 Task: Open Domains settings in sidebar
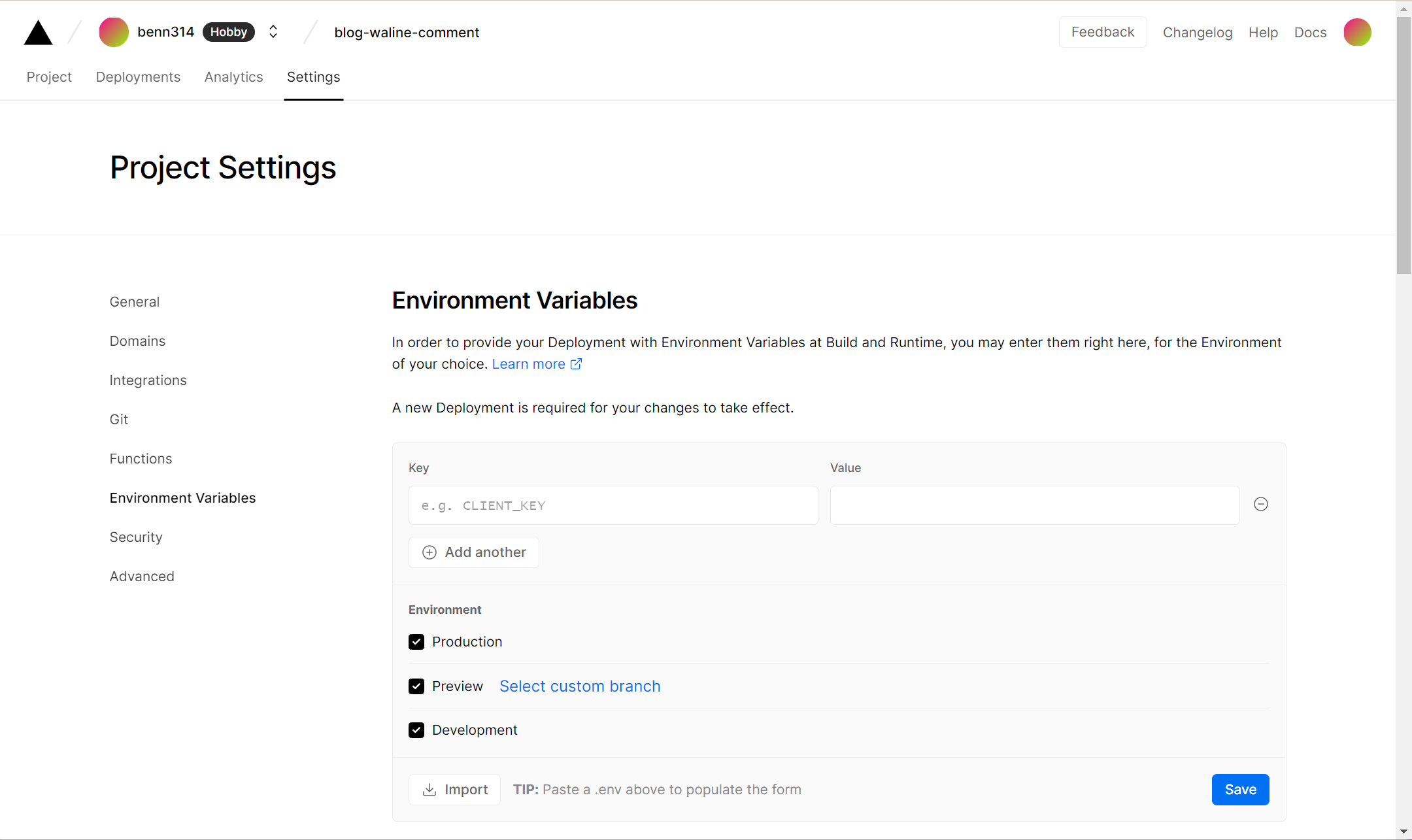[x=137, y=341]
